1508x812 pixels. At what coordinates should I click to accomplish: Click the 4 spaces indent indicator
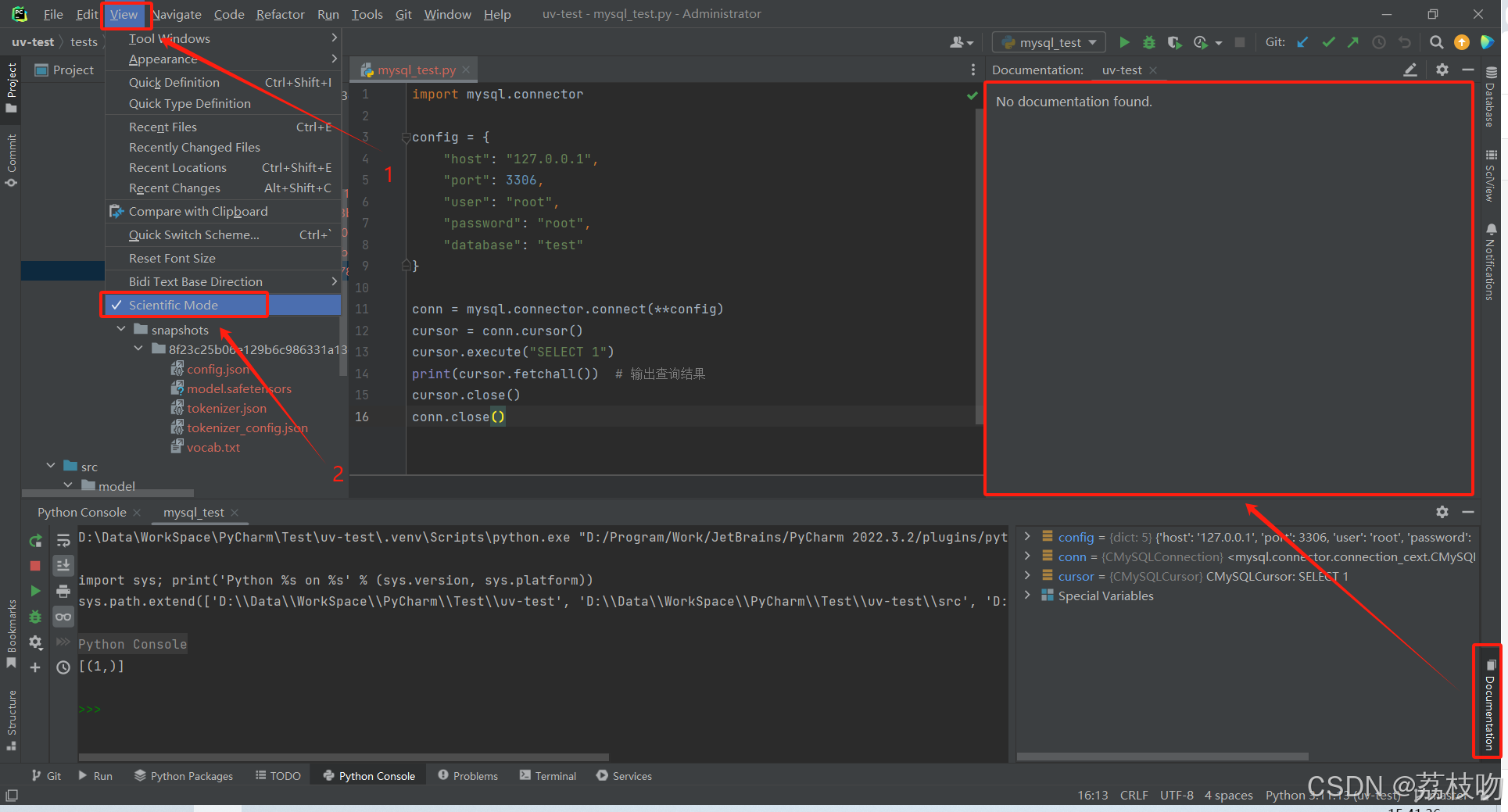pos(1228,795)
